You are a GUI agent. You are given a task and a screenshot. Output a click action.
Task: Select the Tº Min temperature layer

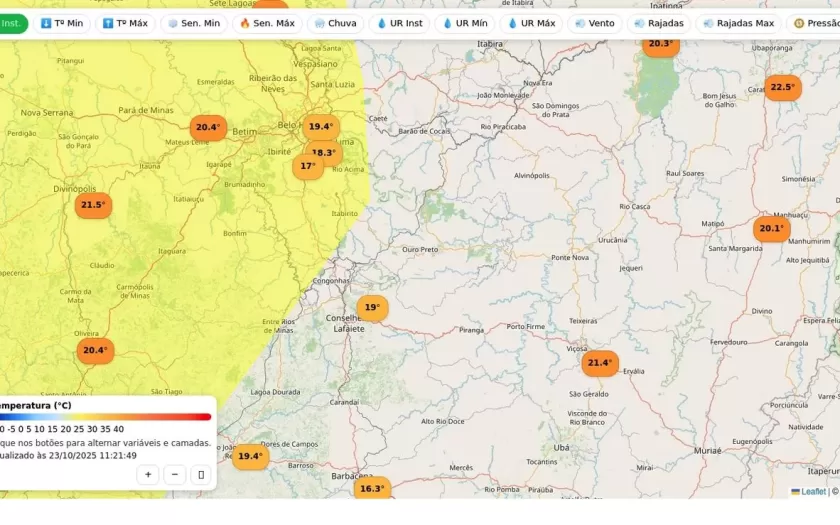click(61, 23)
